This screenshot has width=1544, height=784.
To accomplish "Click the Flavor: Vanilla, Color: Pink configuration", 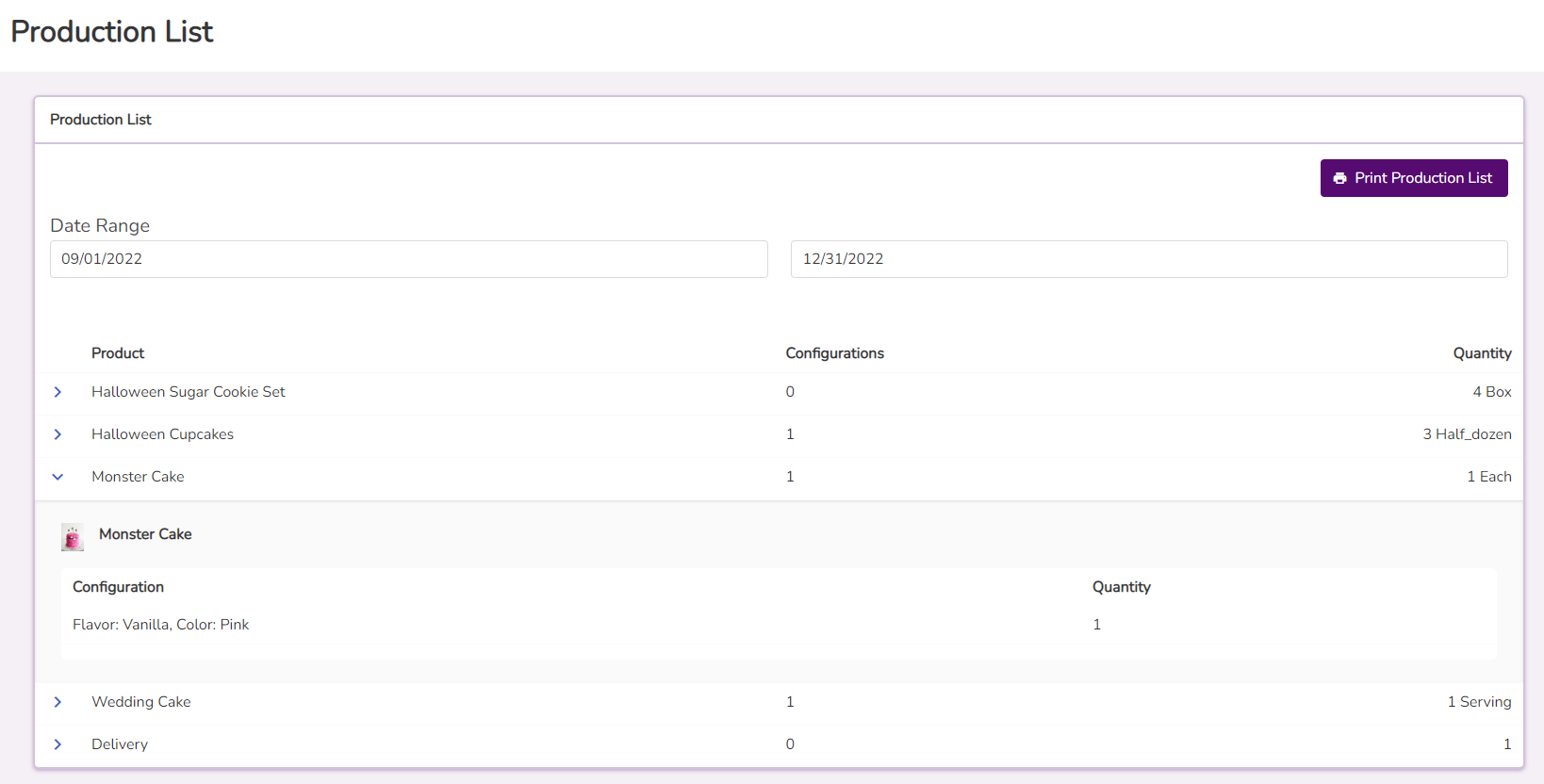I will coord(160,625).
